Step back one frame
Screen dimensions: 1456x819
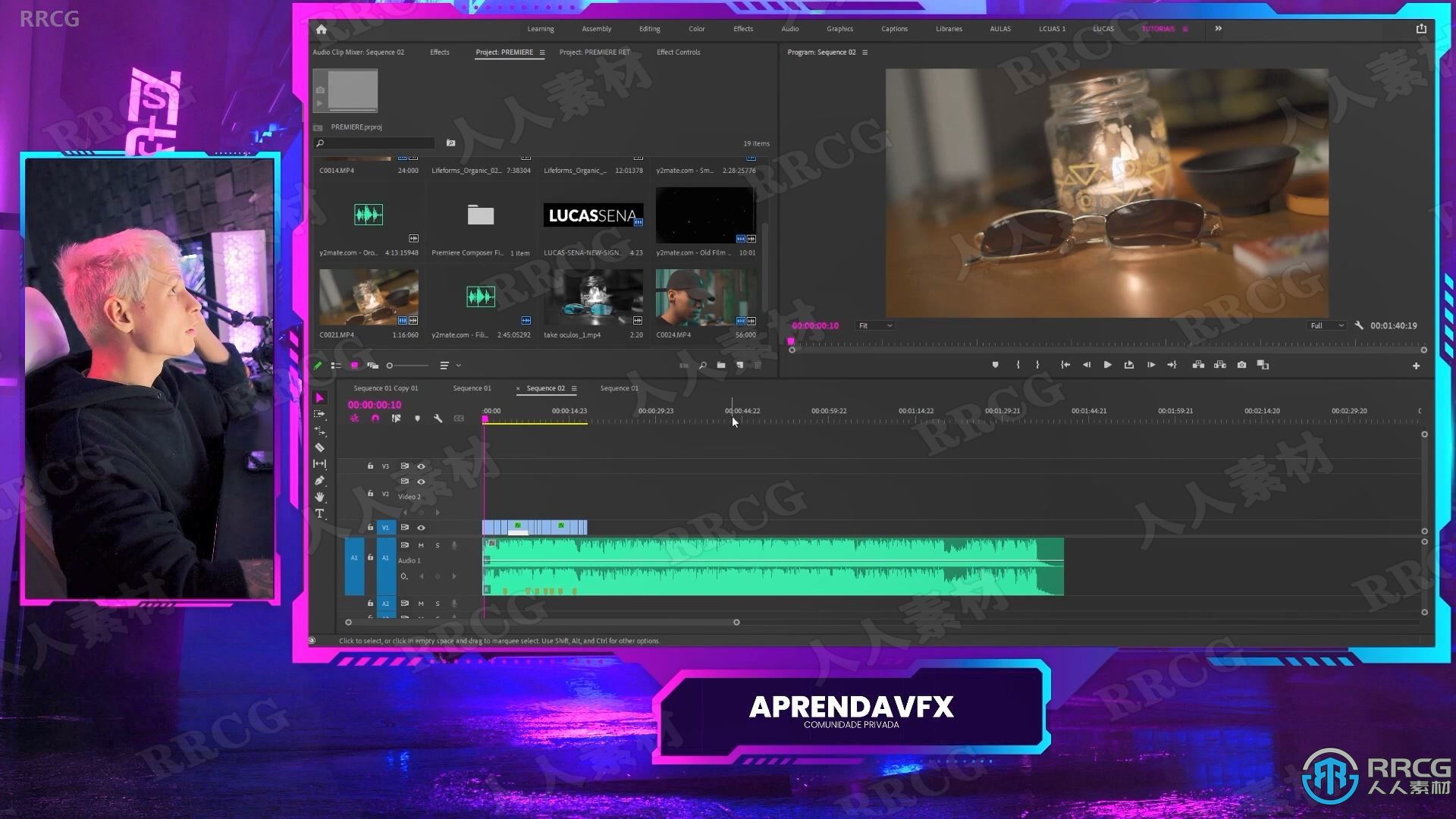pos(1086,365)
